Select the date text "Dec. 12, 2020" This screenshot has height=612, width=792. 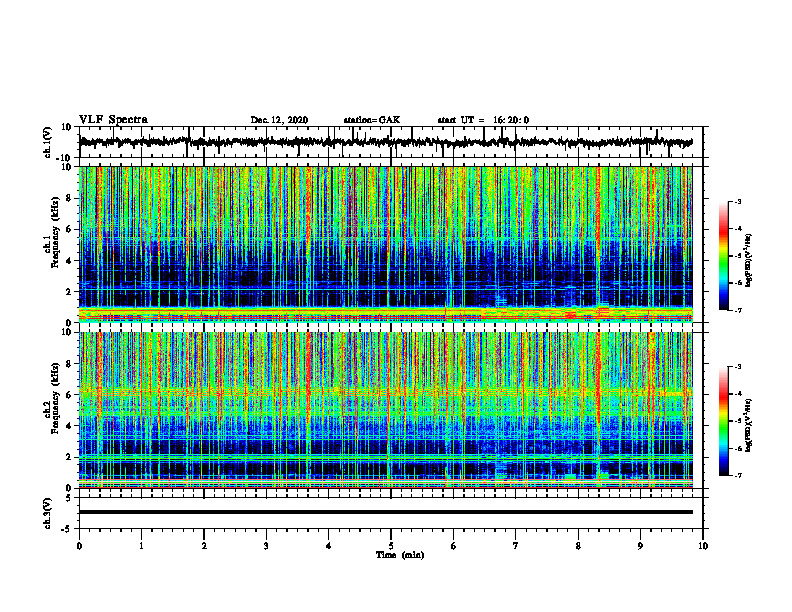point(279,120)
